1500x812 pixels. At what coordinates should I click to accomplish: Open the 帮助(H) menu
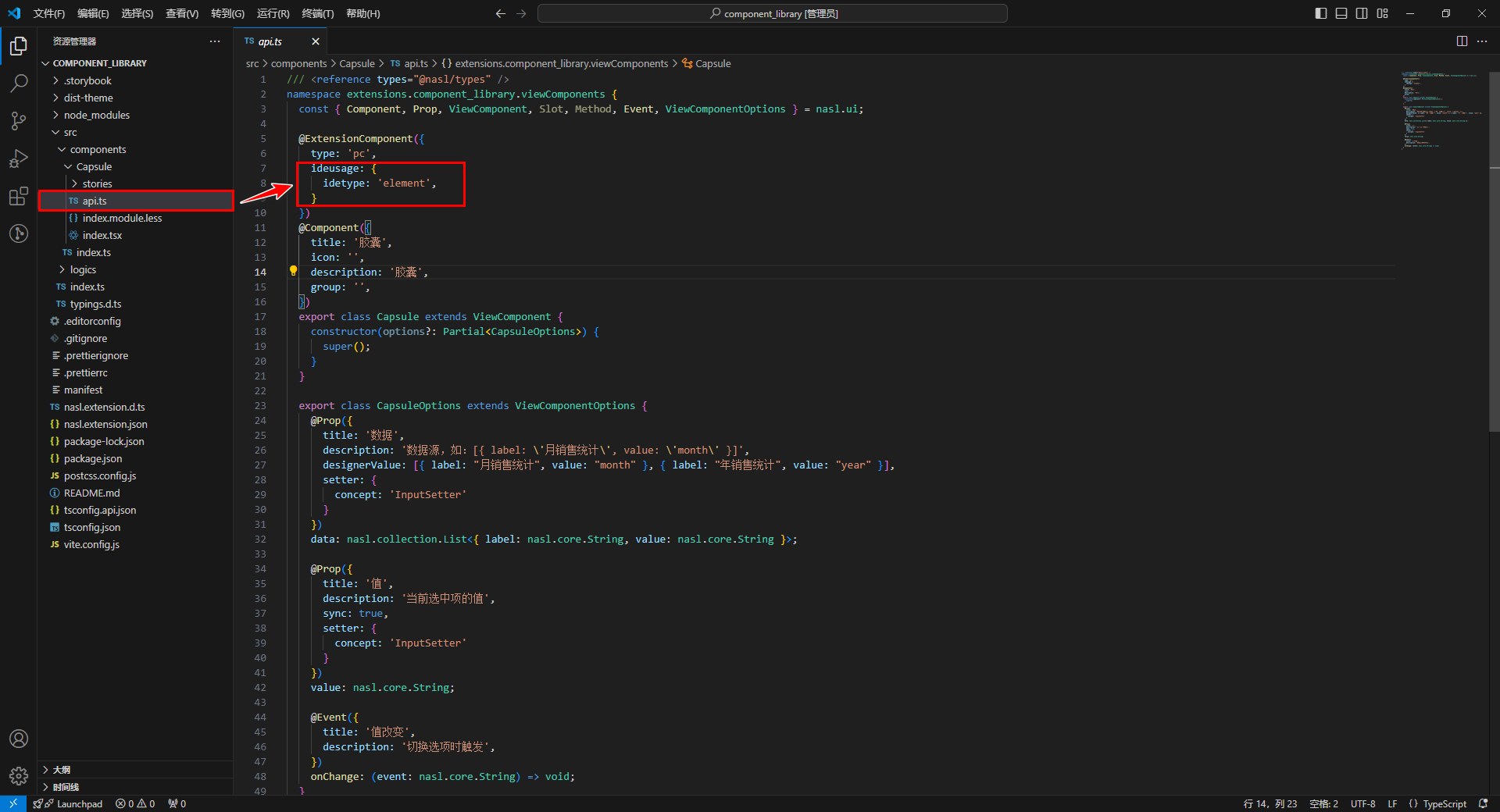coord(363,13)
